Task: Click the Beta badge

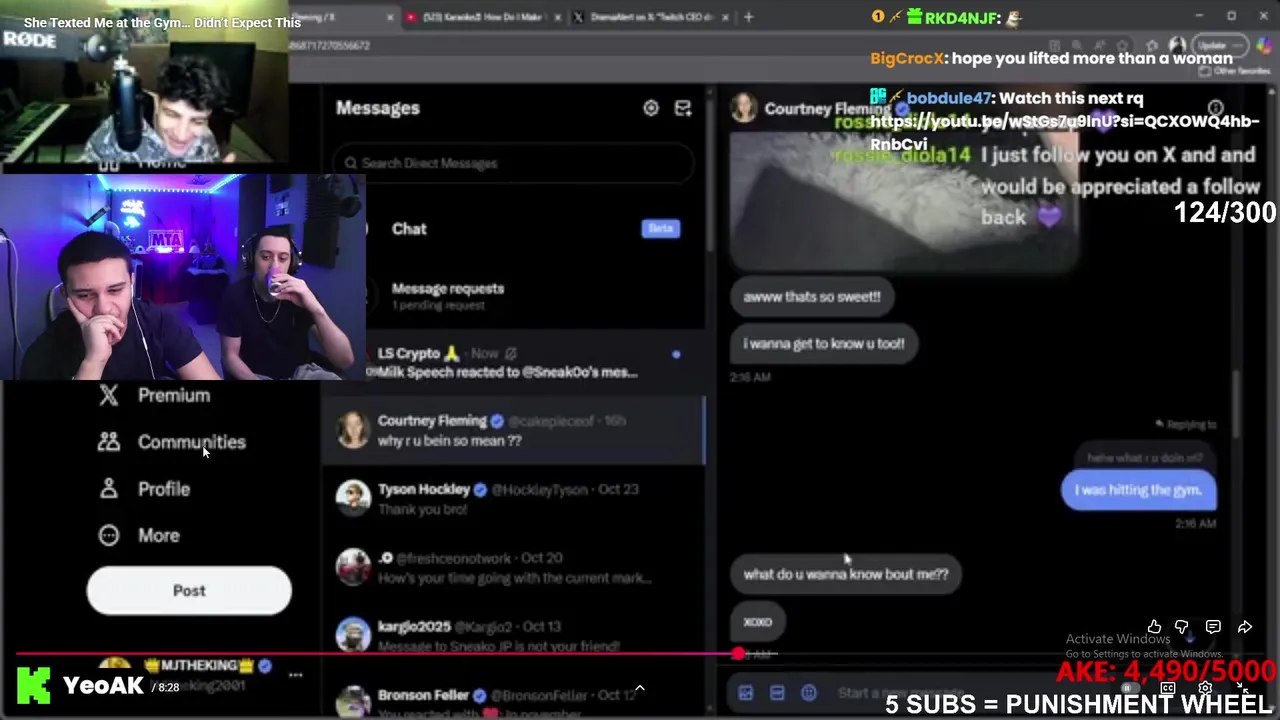Action: [x=661, y=229]
